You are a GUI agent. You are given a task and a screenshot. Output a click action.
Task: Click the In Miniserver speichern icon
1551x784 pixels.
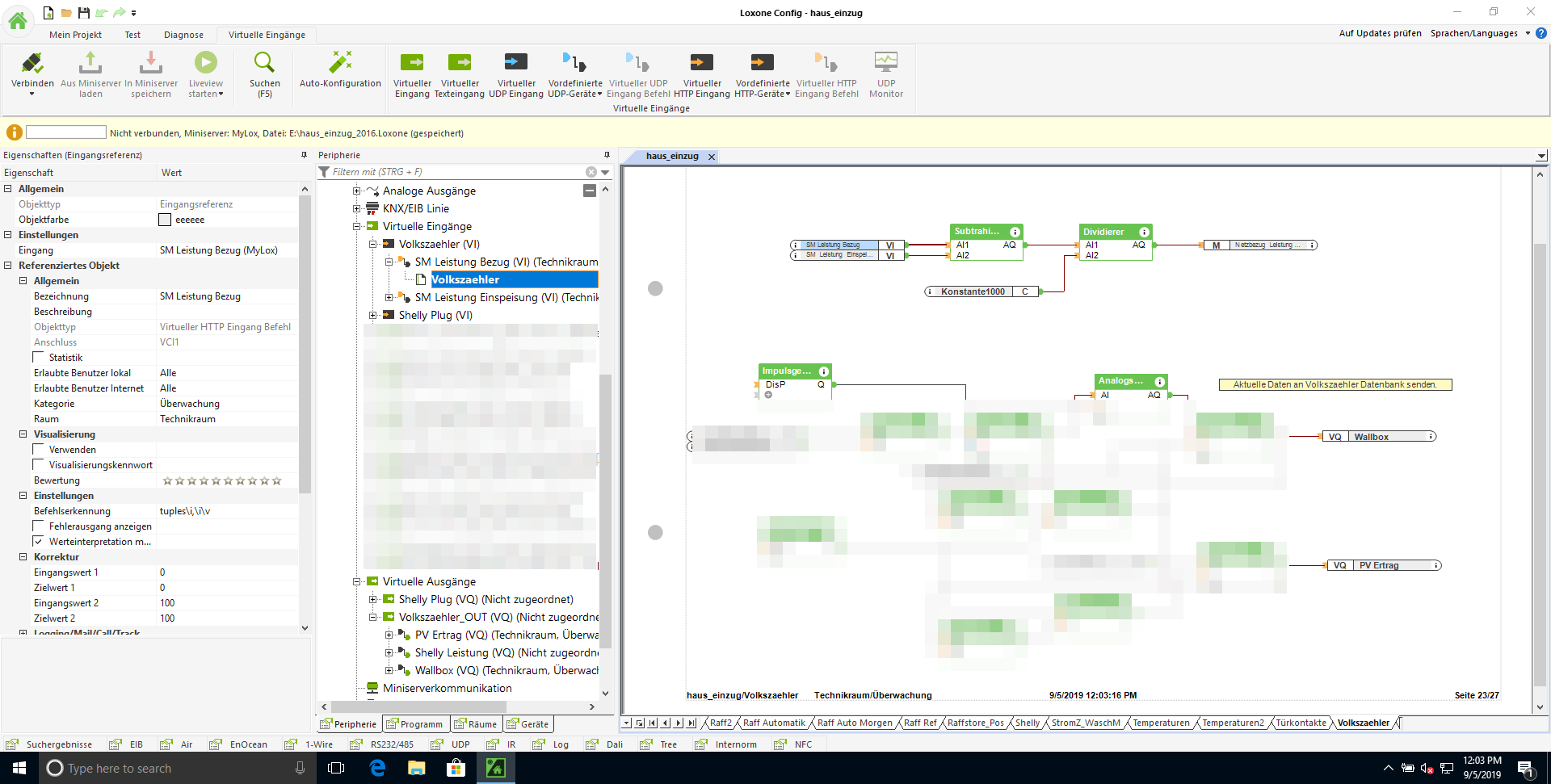[x=151, y=64]
